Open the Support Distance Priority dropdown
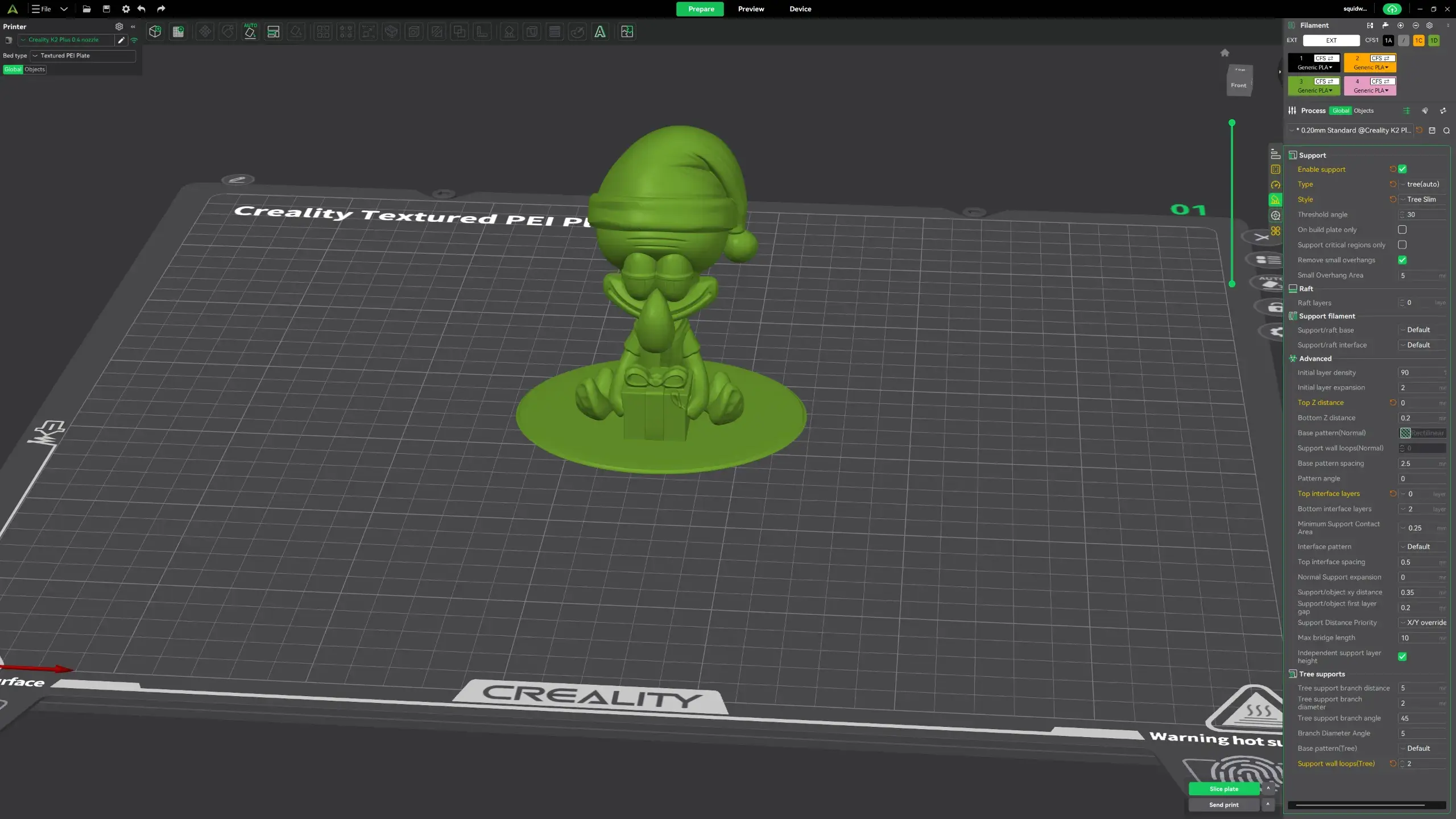This screenshot has height=819, width=1456. coord(1422,623)
